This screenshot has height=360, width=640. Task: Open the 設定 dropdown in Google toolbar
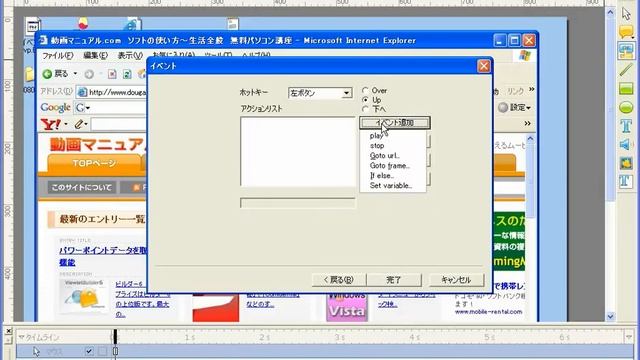529,108
